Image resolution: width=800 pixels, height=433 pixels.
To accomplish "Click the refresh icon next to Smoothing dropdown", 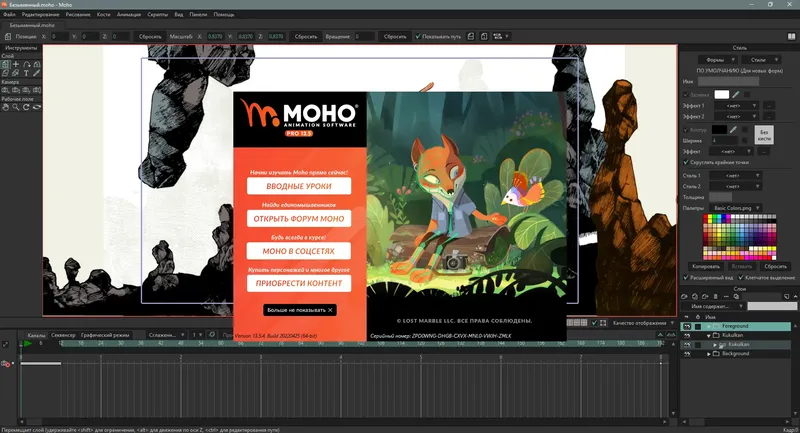I will click(212, 335).
